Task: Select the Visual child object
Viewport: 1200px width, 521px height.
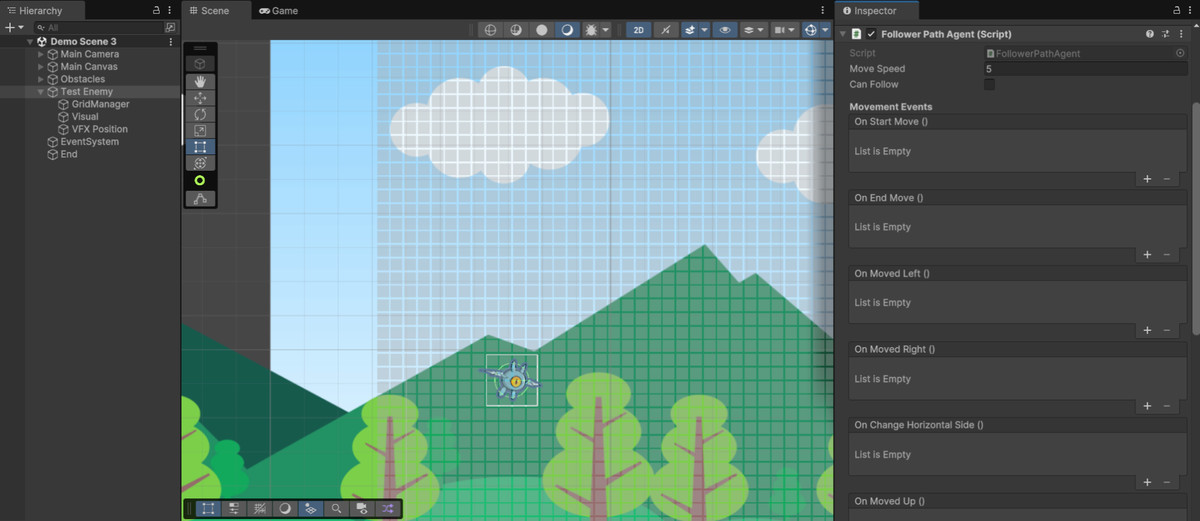Action: tap(85, 117)
